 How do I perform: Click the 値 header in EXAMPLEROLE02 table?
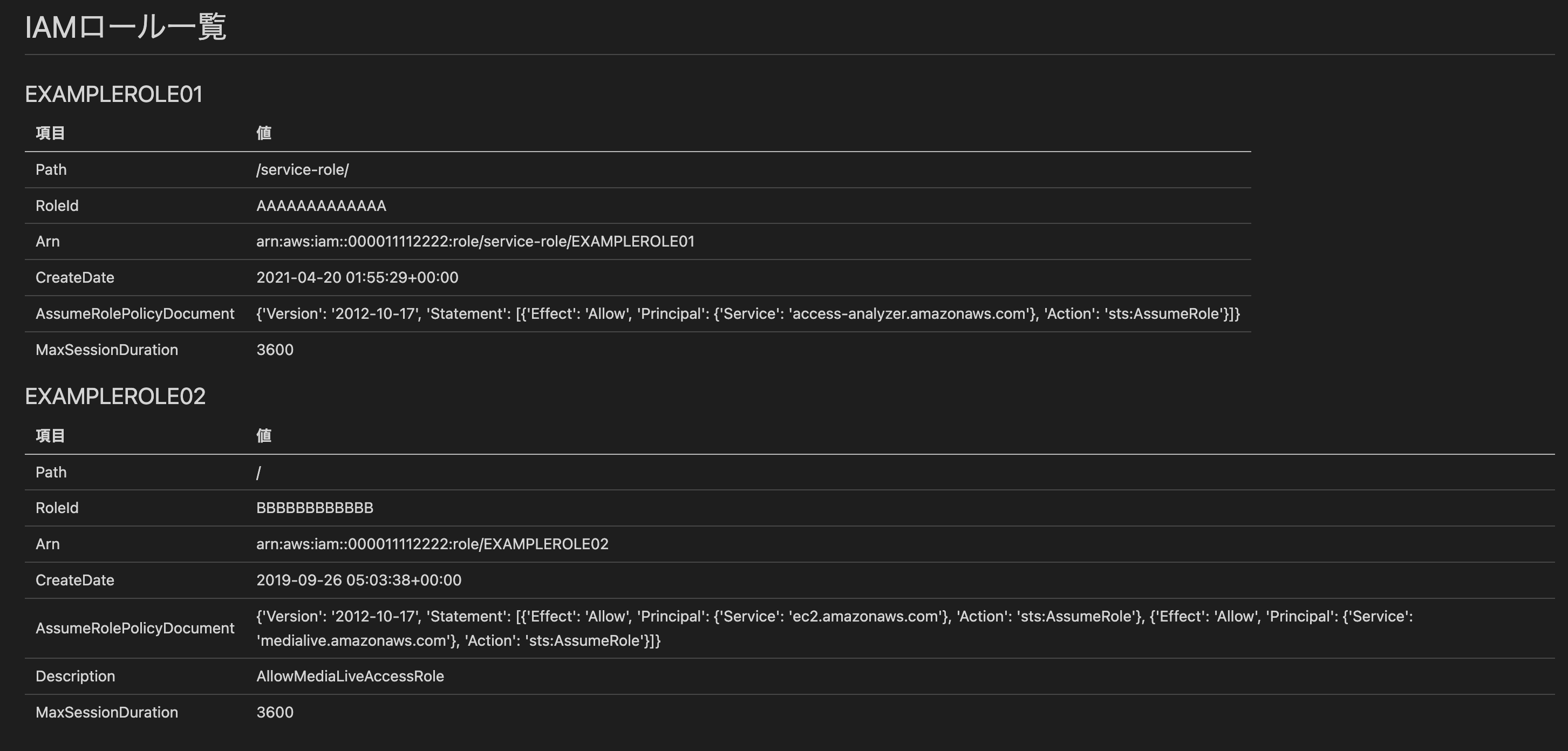tap(263, 435)
